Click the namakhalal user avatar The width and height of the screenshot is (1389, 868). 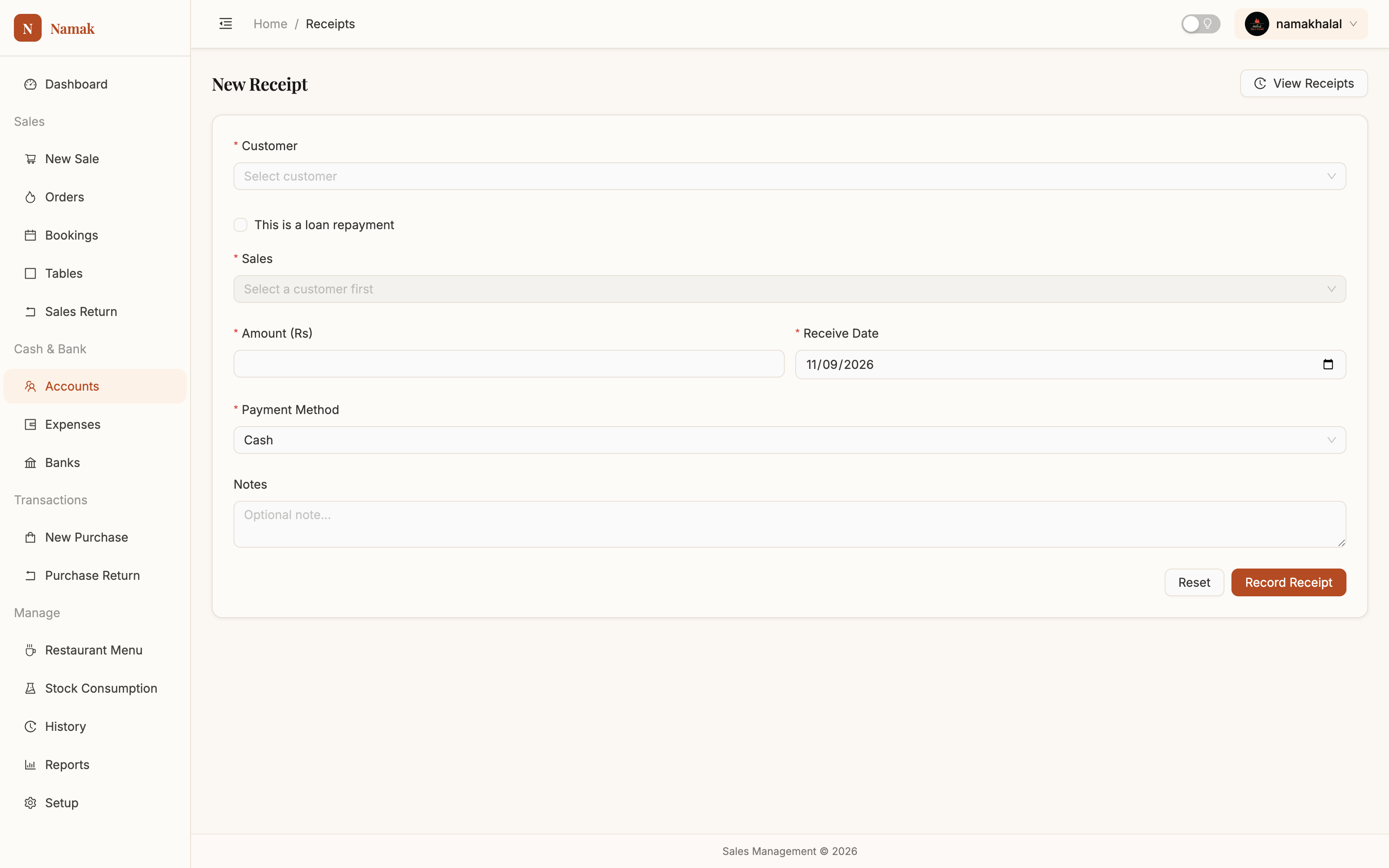[x=1257, y=24]
